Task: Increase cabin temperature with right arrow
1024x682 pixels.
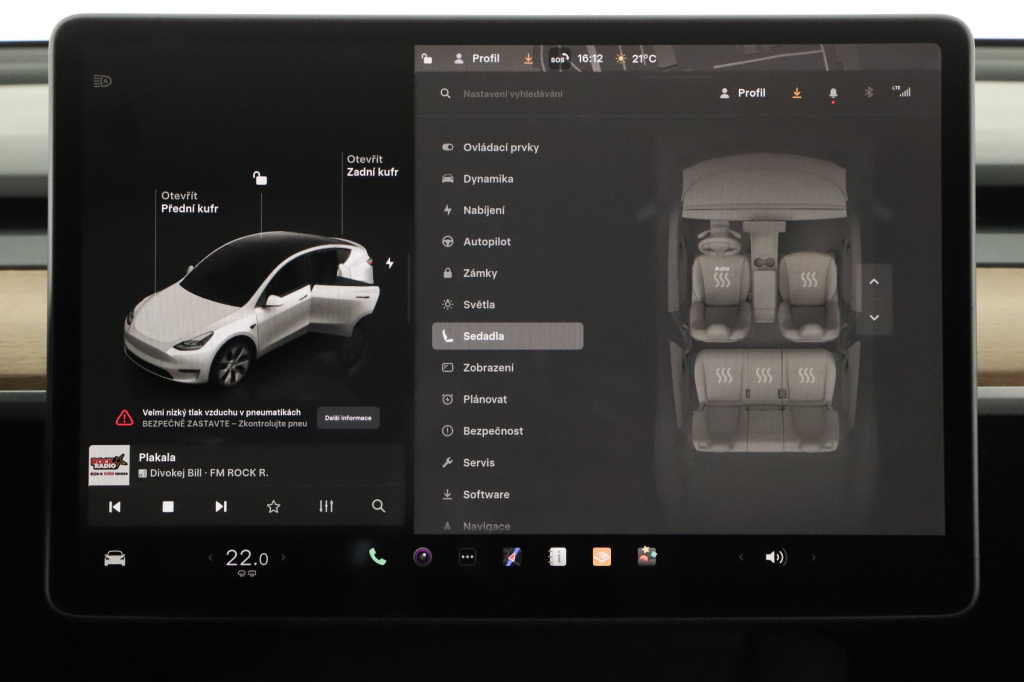Action: [x=283, y=558]
